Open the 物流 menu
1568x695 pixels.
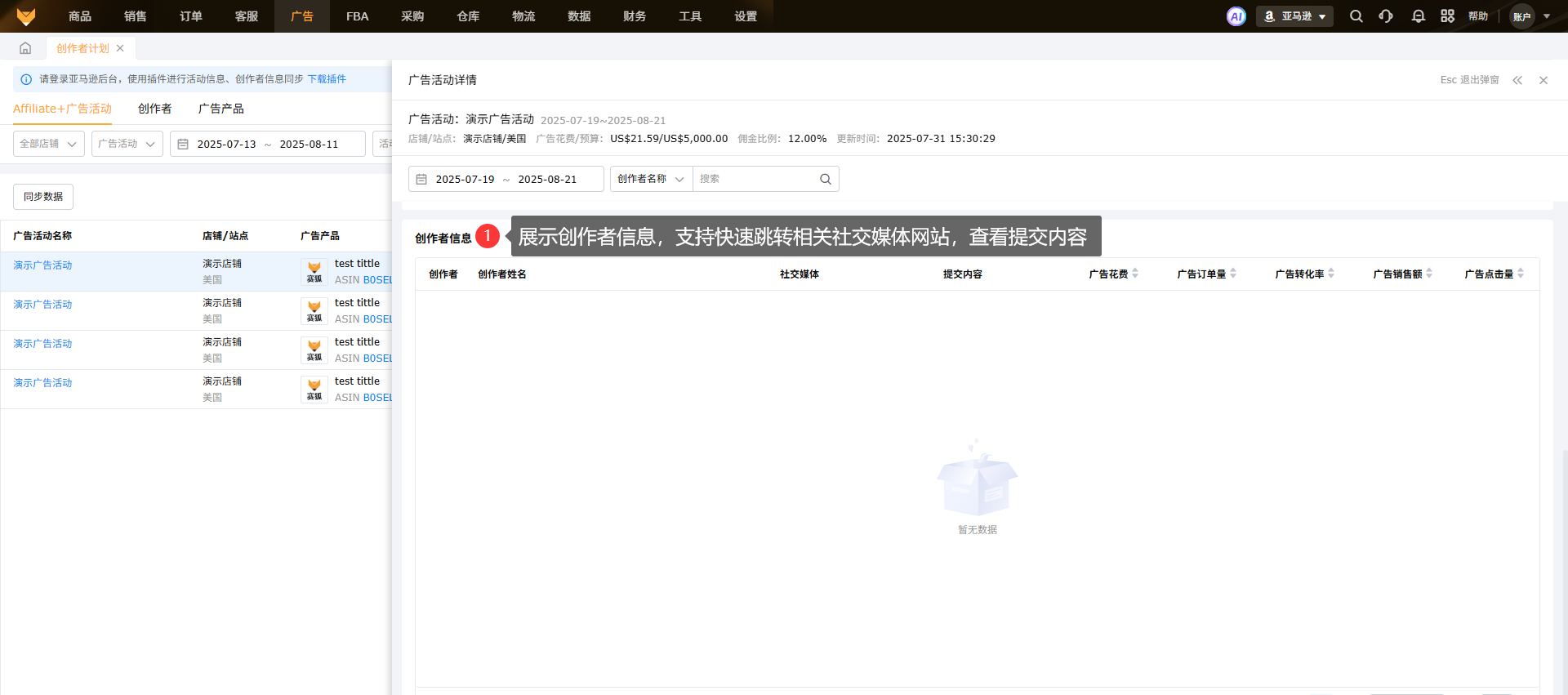coord(524,16)
